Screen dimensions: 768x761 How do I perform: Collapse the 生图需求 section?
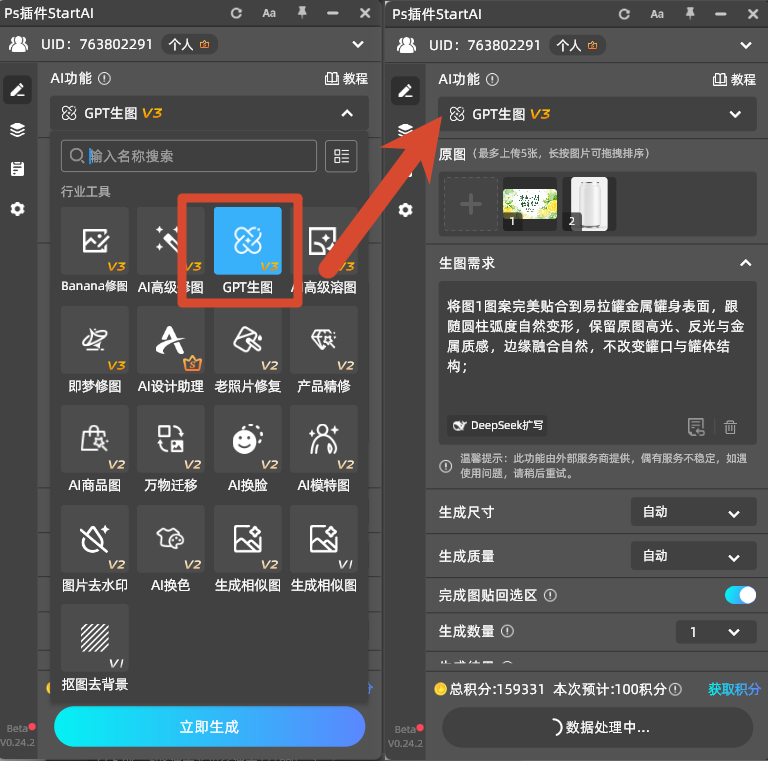pyautogui.click(x=745, y=263)
